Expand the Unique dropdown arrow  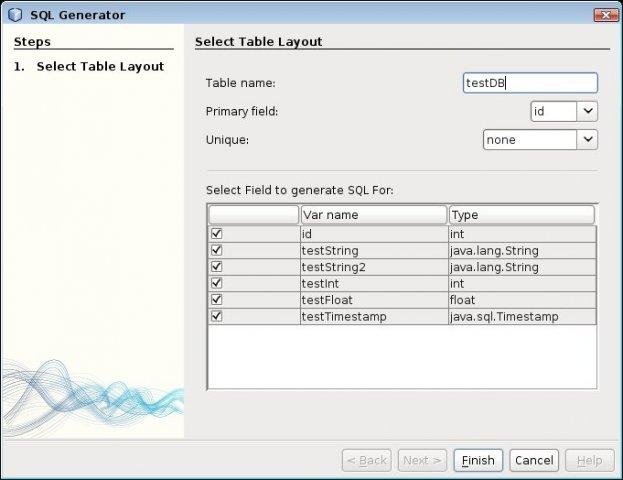[x=588, y=140]
